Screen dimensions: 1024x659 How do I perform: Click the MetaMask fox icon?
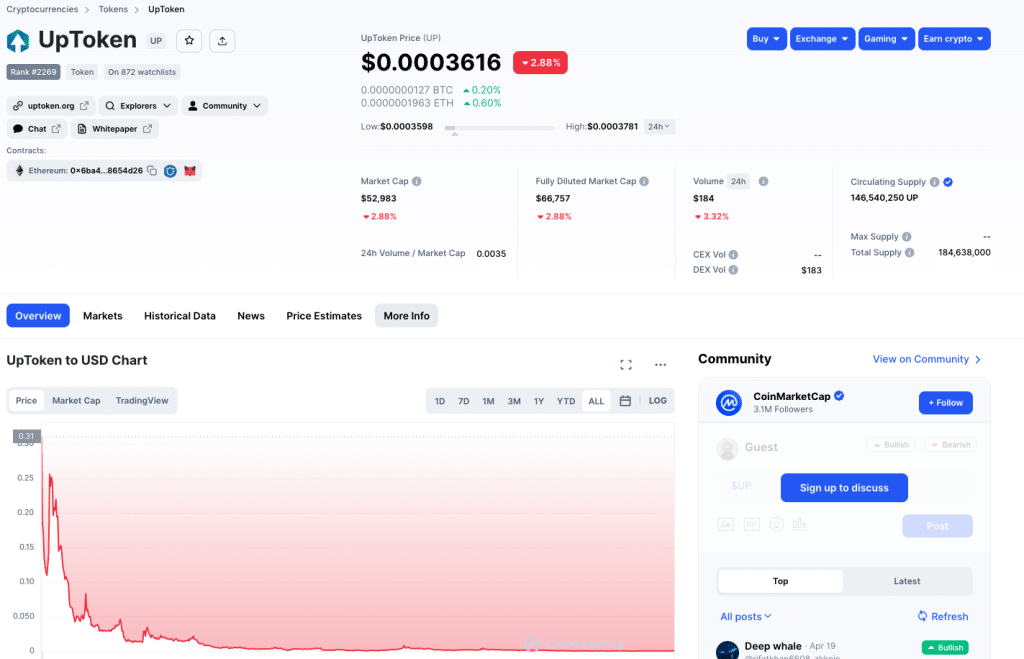pos(190,170)
